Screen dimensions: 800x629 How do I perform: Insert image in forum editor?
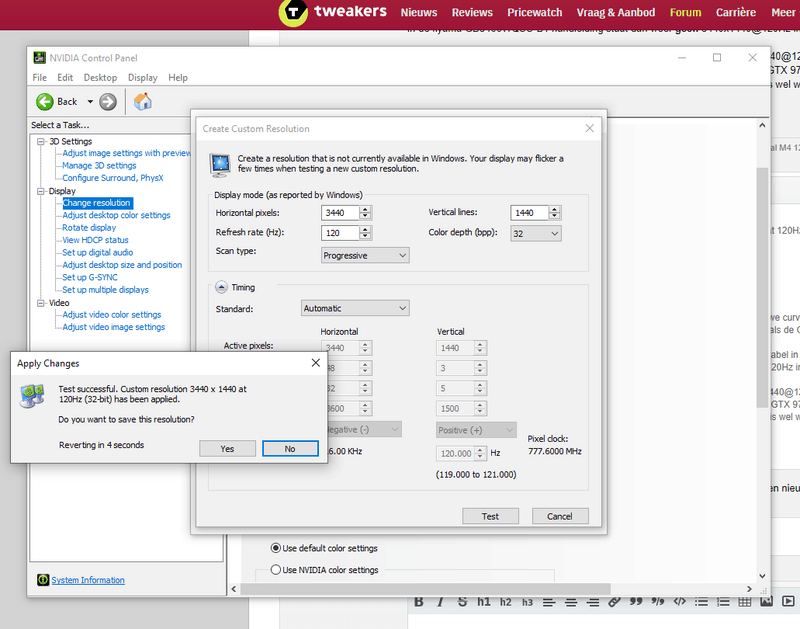766,601
